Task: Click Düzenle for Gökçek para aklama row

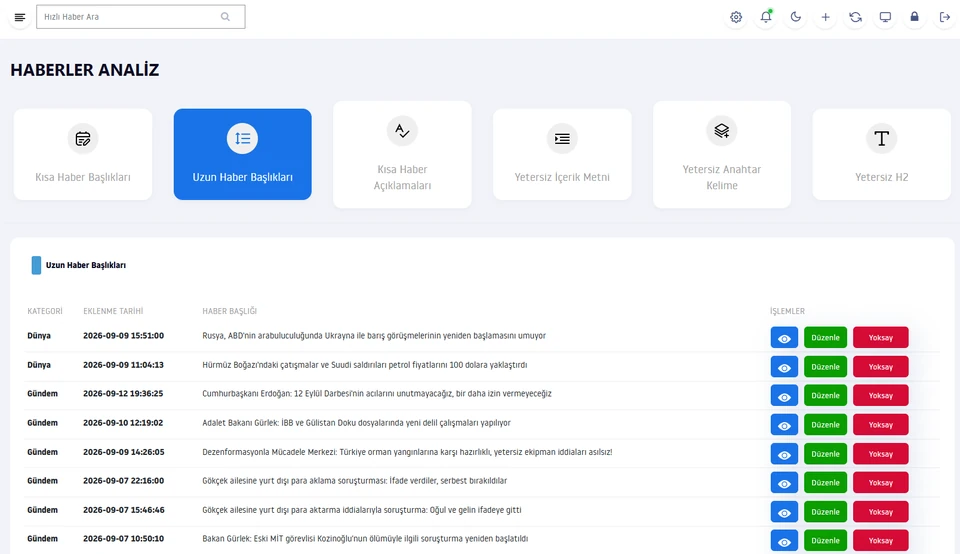Action: tap(825, 483)
